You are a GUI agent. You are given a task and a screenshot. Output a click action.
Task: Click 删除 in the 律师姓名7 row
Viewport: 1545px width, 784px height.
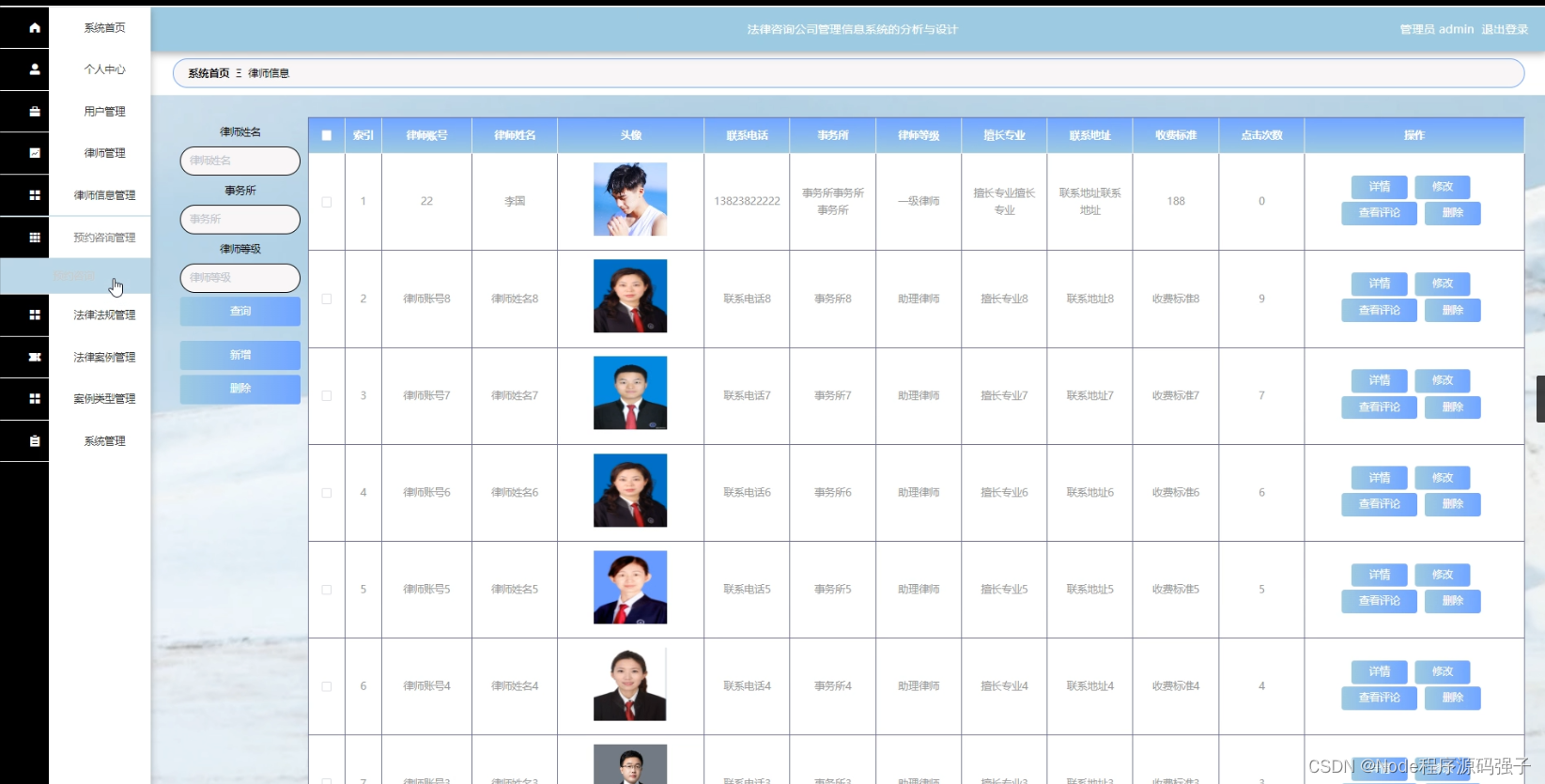(1453, 407)
